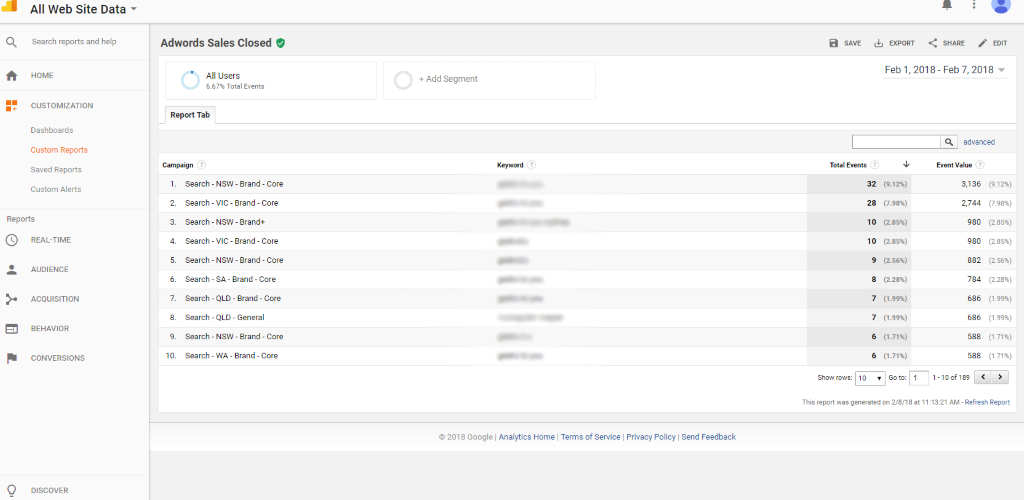Click campaign Search - WA - Brand - Core
The image size is (1024, 500).
pyautogui.click(x=231, y=356)
